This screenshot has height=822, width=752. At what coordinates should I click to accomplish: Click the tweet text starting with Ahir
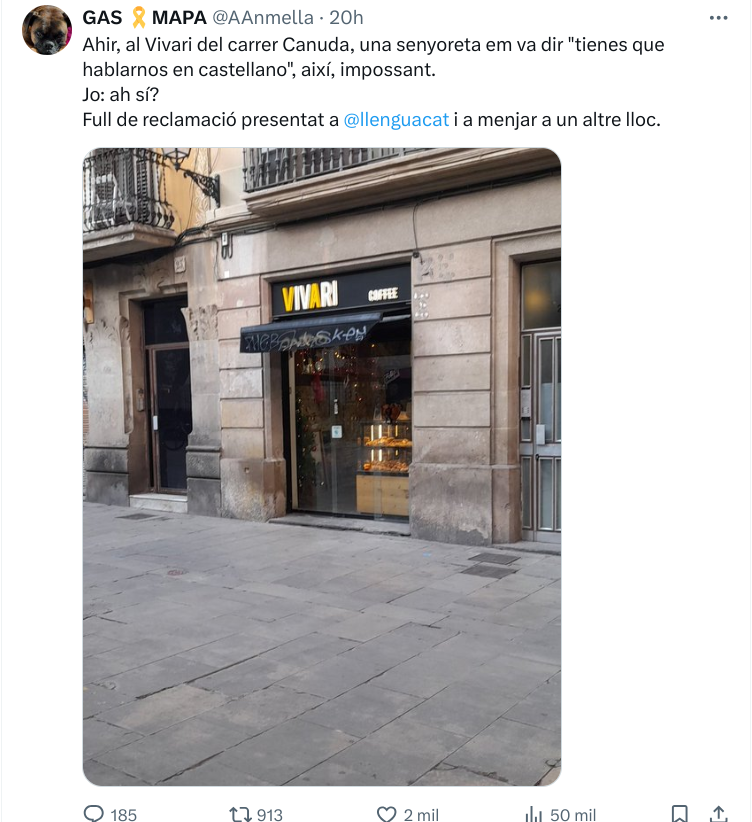click(x=373, y=82)
